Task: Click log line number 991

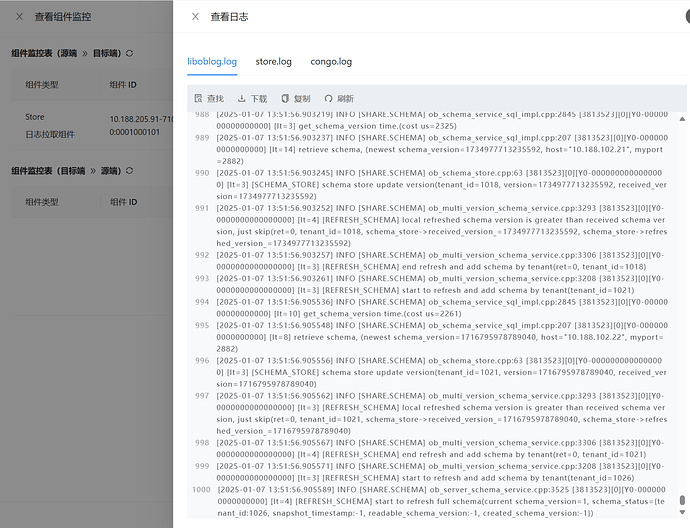Action: click(202, 208)
